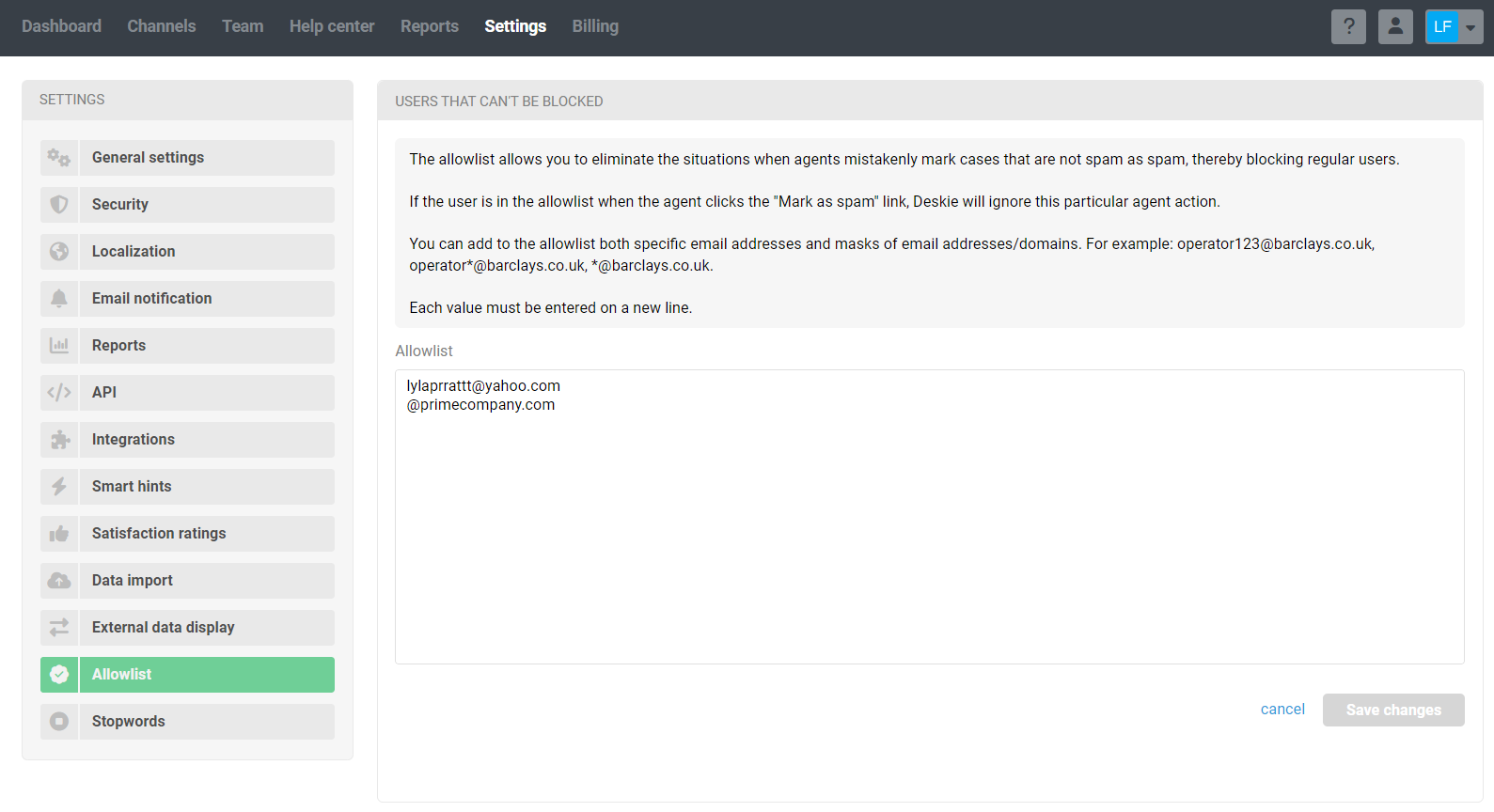Open Email notification settings
This screenshot has height=812, width=1494.
(187, 299)
